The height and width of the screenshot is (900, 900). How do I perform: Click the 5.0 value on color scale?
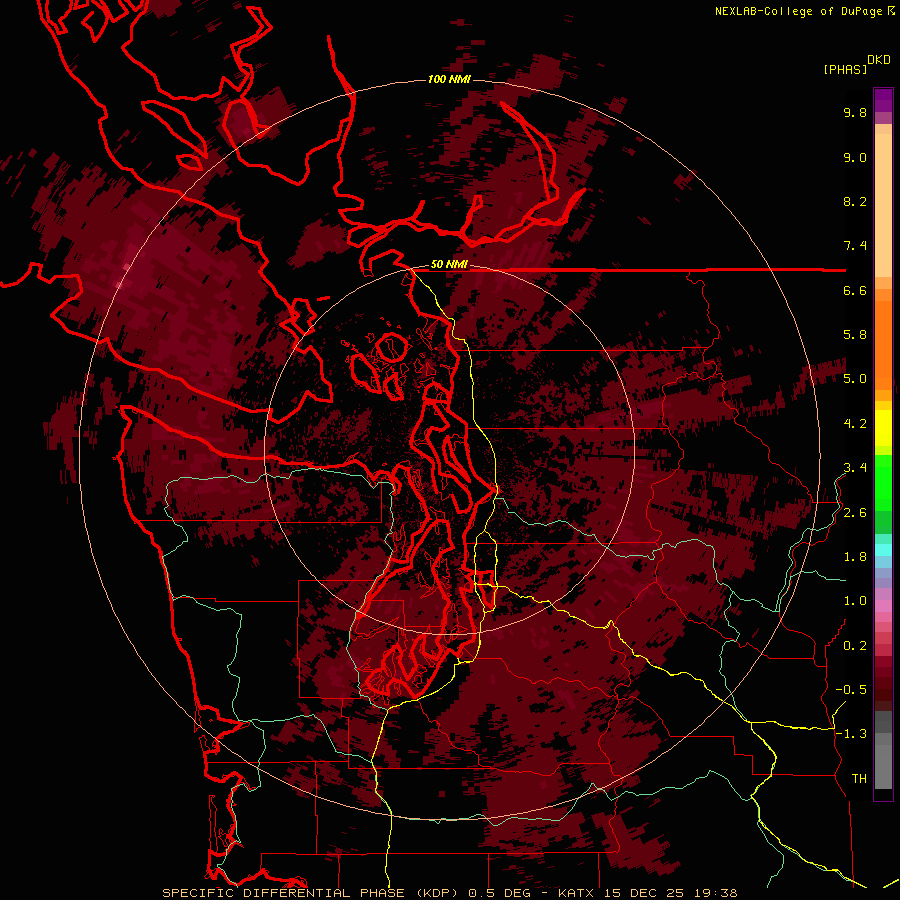point(855,379)
